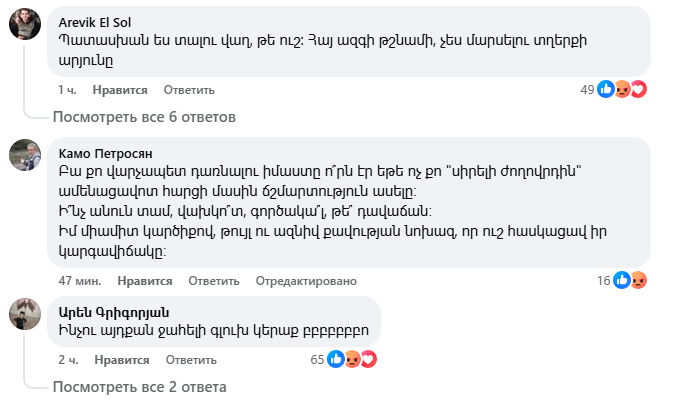The width and height of the screenshot is (682, 404).
Task: Click the like reaction icon on Камо Петросян's comment
Action: (620, 280)
